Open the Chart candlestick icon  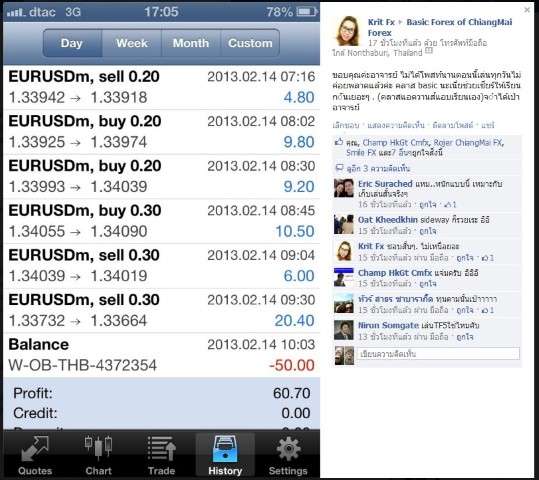98,448
